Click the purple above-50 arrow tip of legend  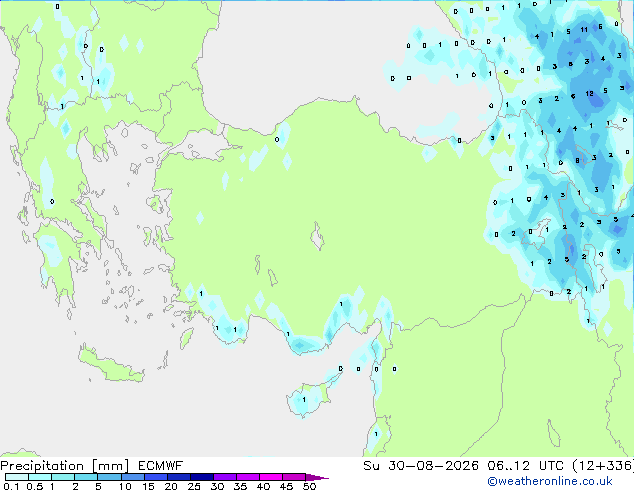point(317,477)
